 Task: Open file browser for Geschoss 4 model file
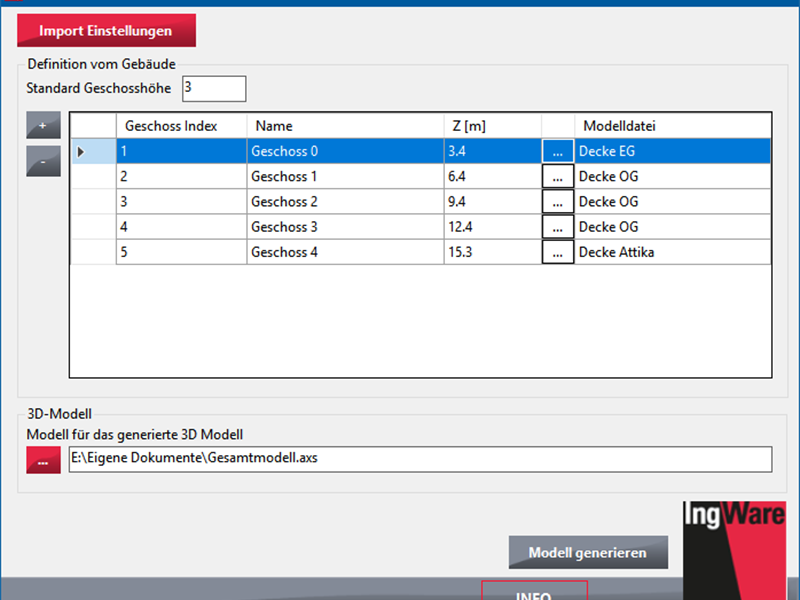557,252
